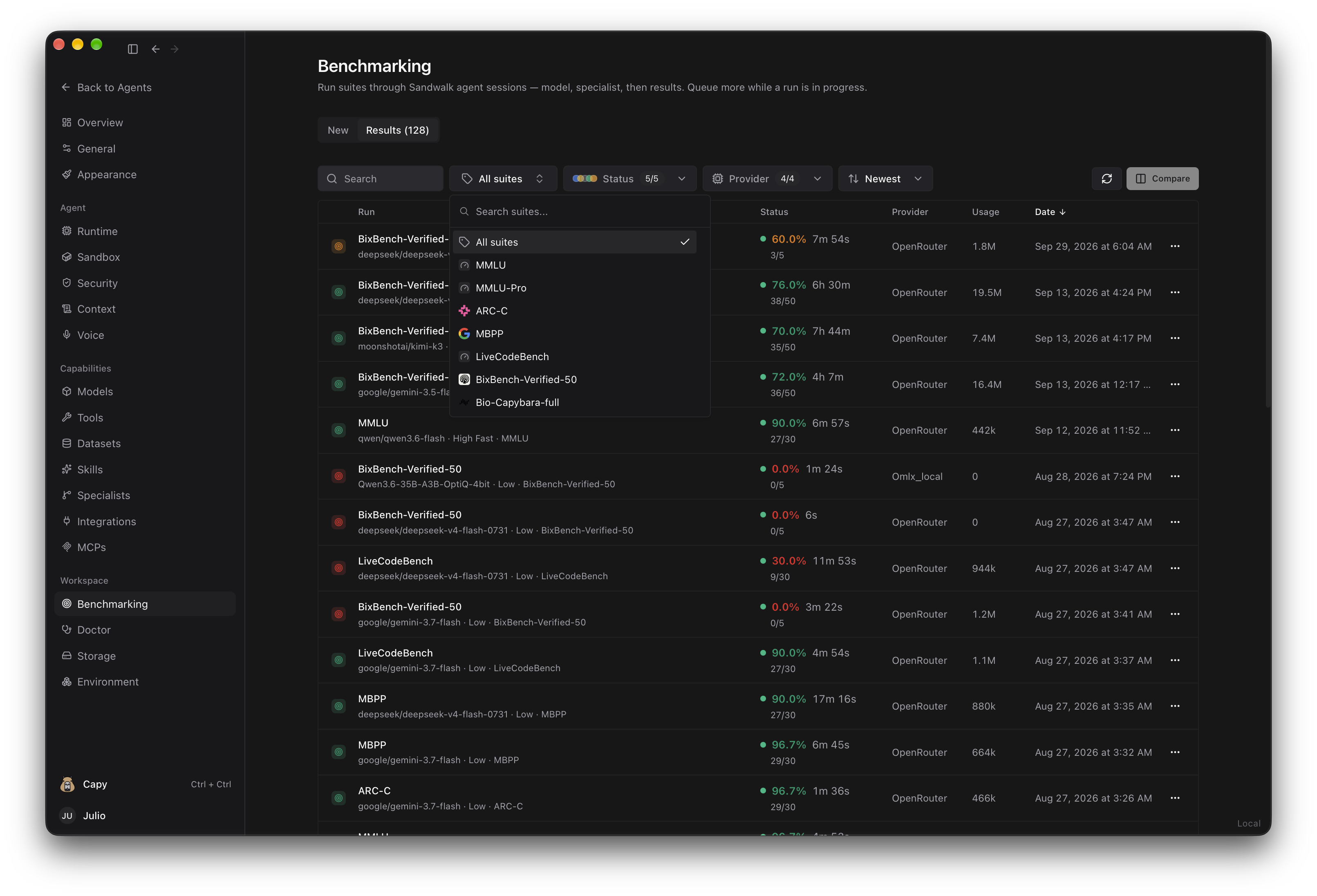The image size is (1317, 896).
Task: Open Datasets in sidebar
Action: click(x=145, y=444)
